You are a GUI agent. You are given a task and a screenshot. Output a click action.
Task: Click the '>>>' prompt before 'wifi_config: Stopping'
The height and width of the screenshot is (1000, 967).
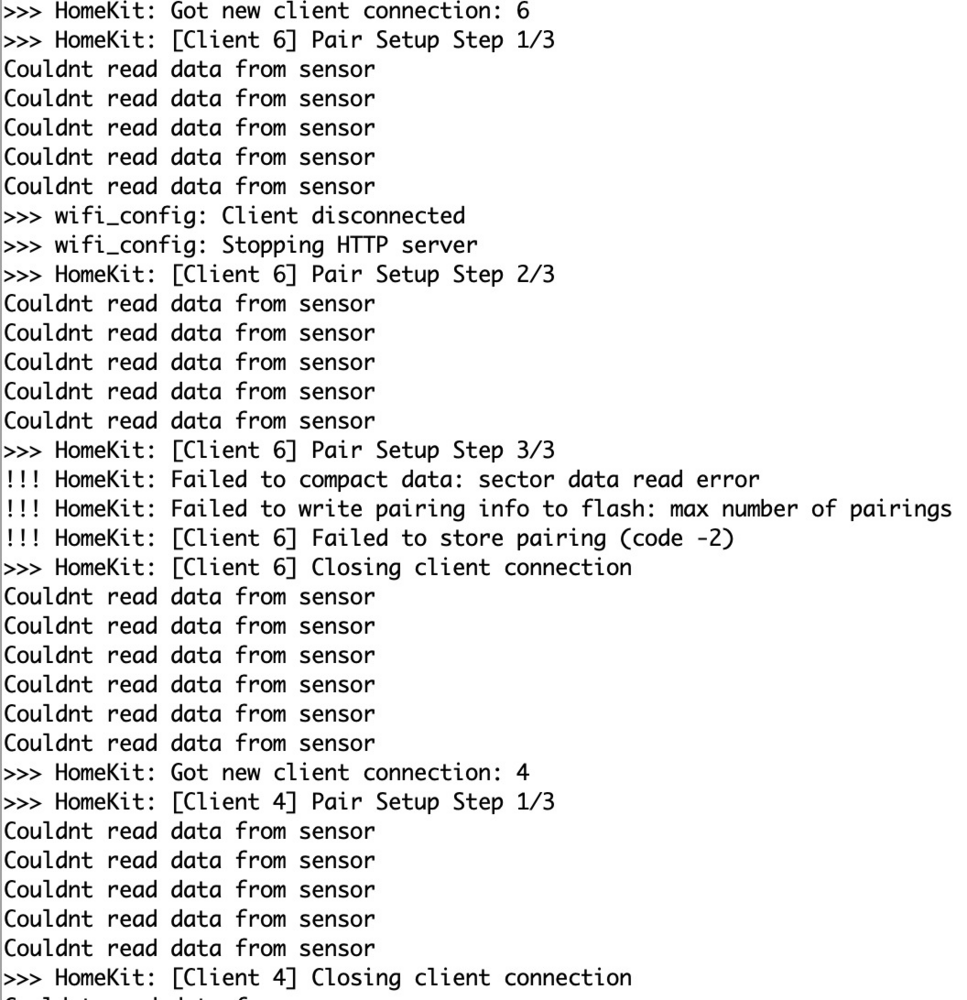[x=22, y=246]
